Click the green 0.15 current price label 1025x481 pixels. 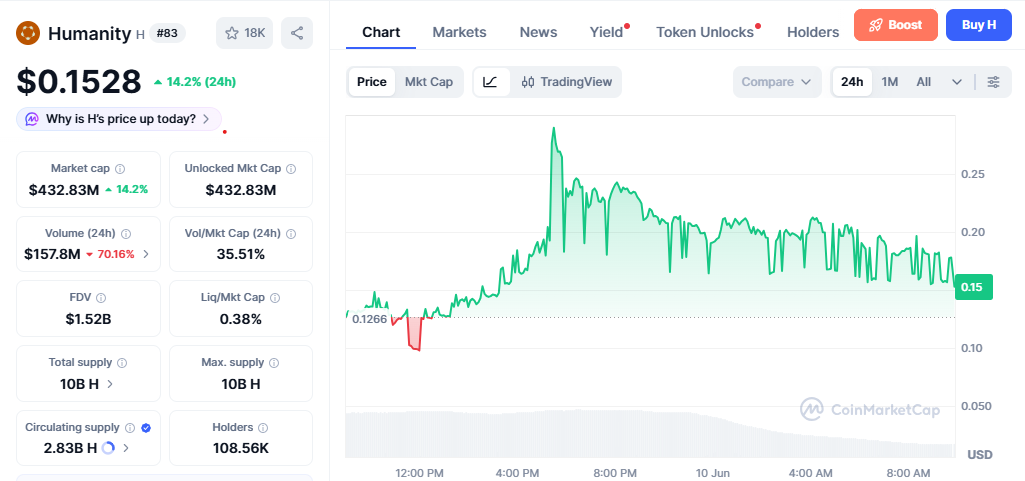coord(973,288)
